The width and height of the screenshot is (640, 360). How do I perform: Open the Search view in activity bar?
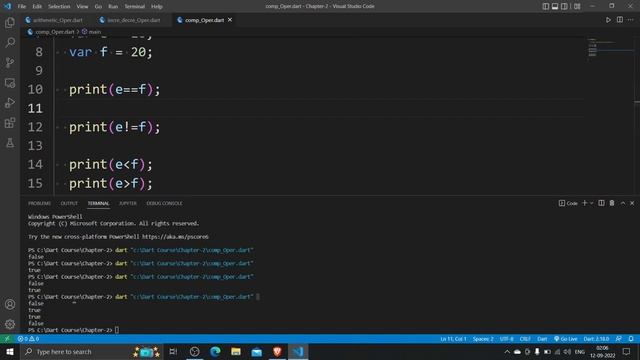pyautogui.click(x=10, y=42)
